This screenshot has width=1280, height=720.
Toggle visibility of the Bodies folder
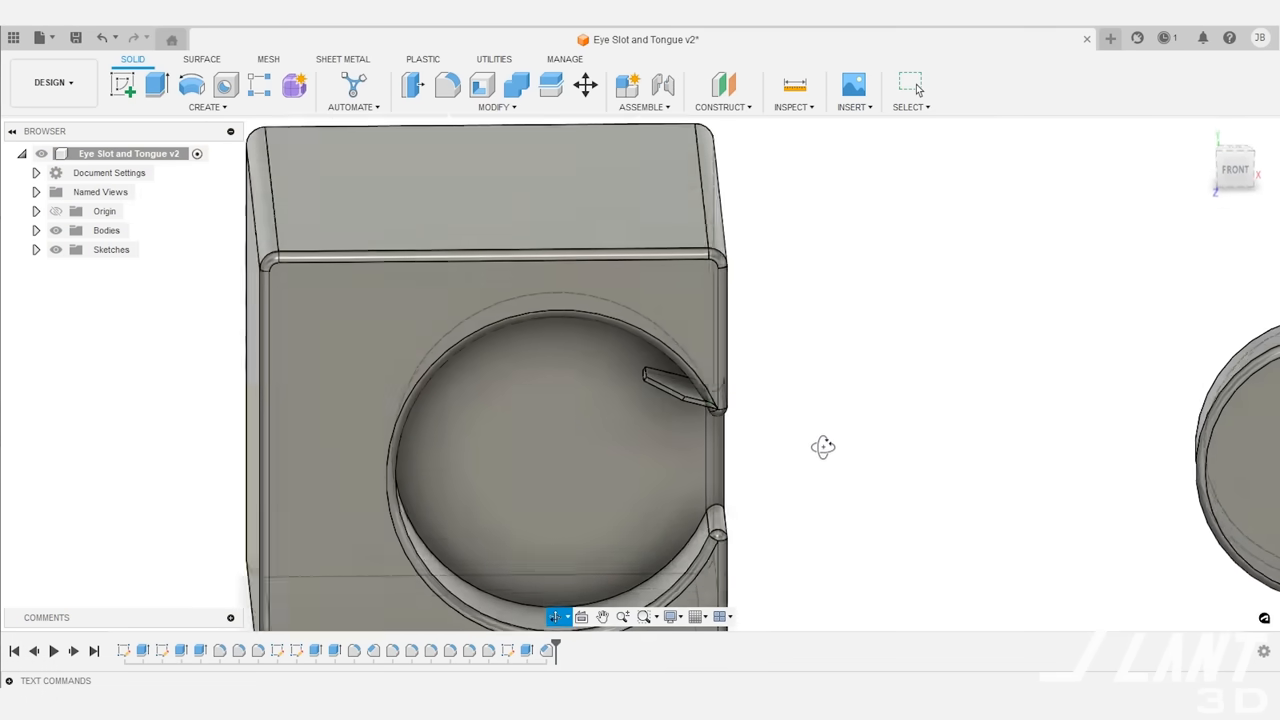click(x=56, y=230)
